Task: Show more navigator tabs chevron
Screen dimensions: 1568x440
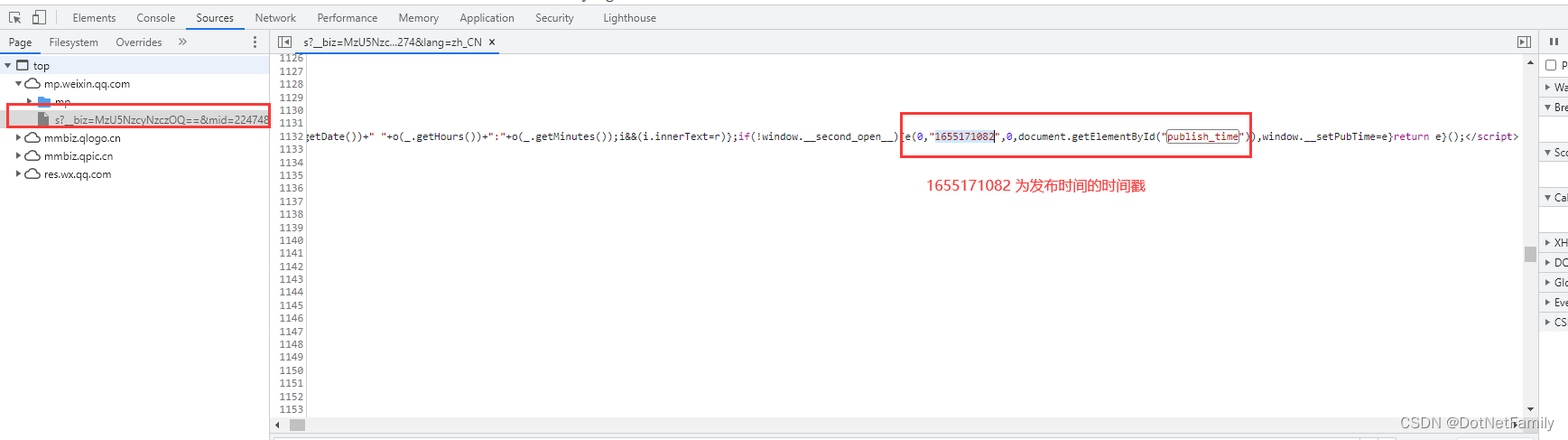Action: point(182,42)
